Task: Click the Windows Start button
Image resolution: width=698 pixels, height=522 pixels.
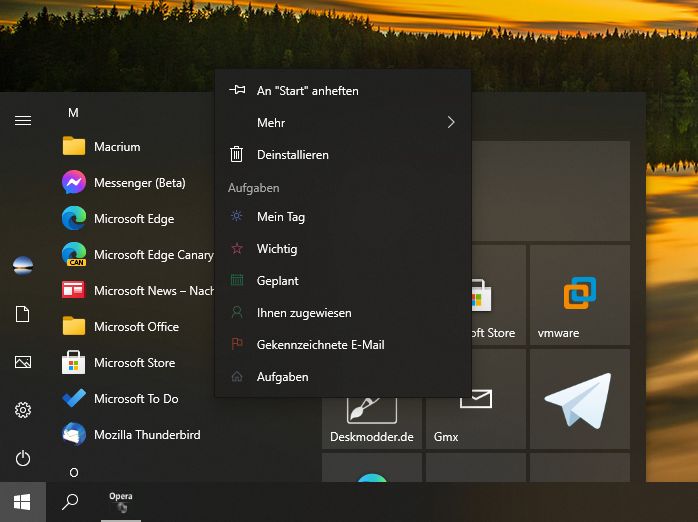Action: click(x=22, y=502)
